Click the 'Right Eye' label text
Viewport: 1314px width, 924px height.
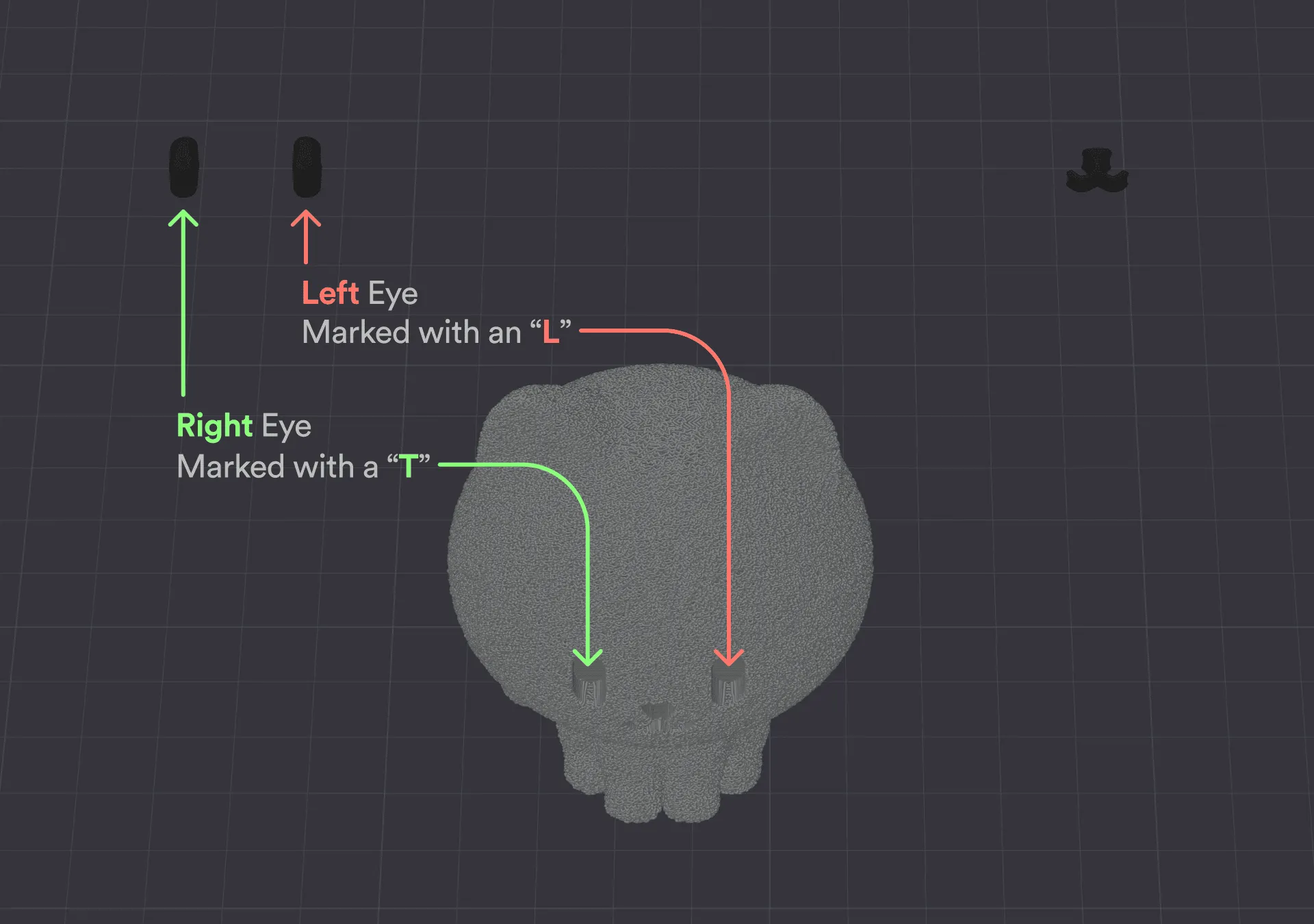244,426
